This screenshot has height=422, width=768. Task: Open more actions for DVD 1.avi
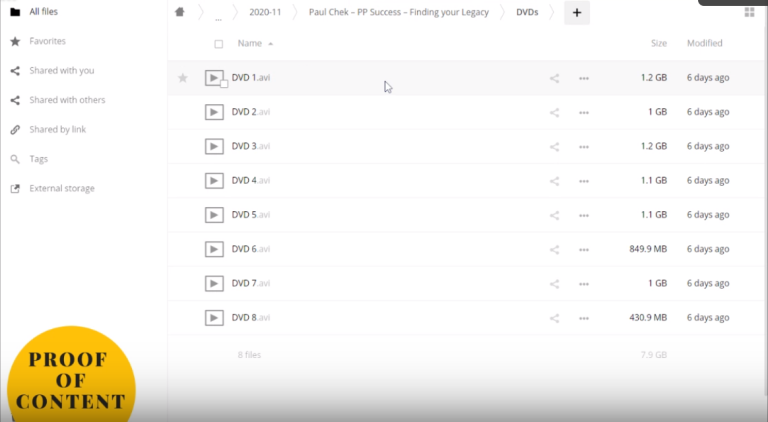[x=584, y=78]
